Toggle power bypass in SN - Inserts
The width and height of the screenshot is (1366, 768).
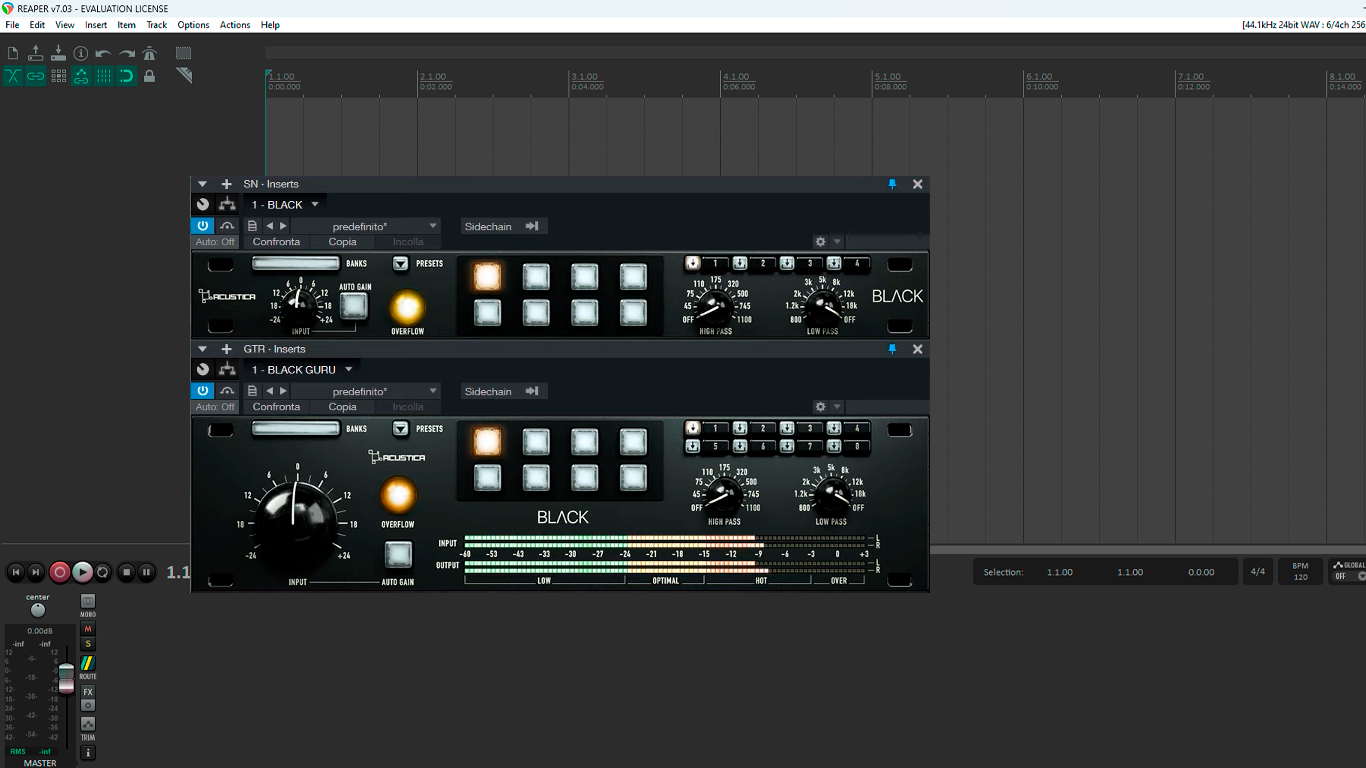(203, 226)
